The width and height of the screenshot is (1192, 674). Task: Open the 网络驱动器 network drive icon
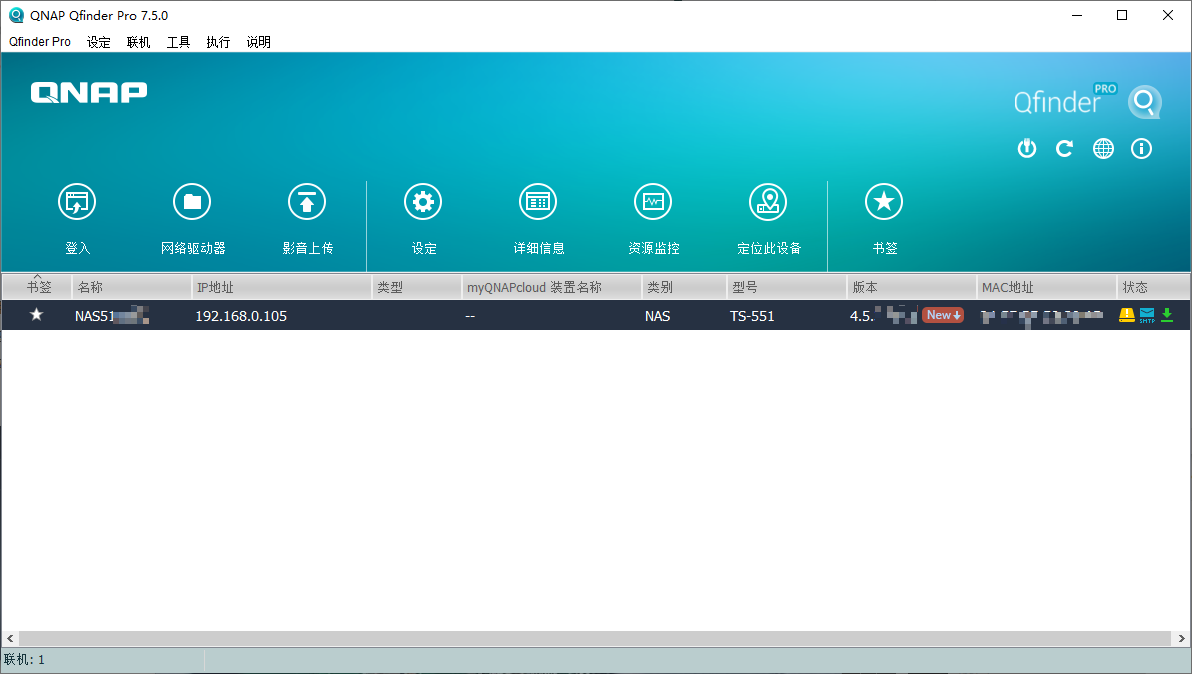click(192, 202)
